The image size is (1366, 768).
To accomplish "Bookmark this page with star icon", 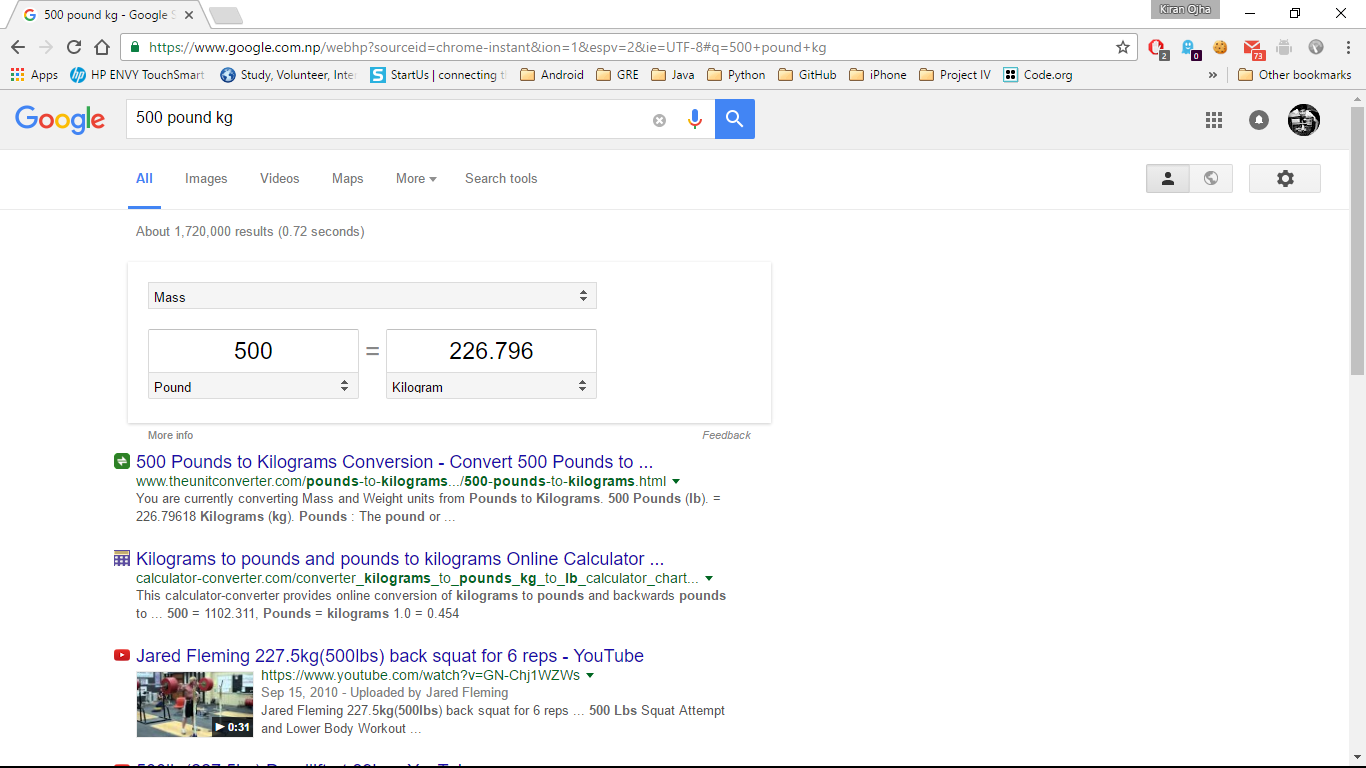I will [1123, 47].
